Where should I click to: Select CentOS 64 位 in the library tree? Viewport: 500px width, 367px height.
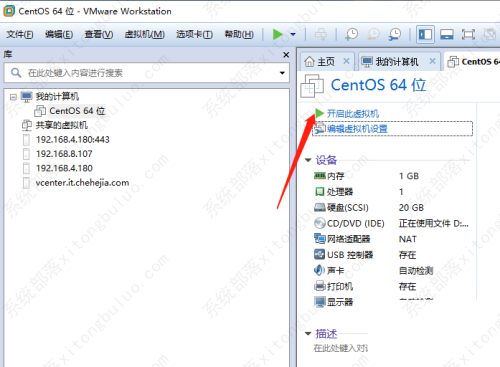[x=77, y=111]
